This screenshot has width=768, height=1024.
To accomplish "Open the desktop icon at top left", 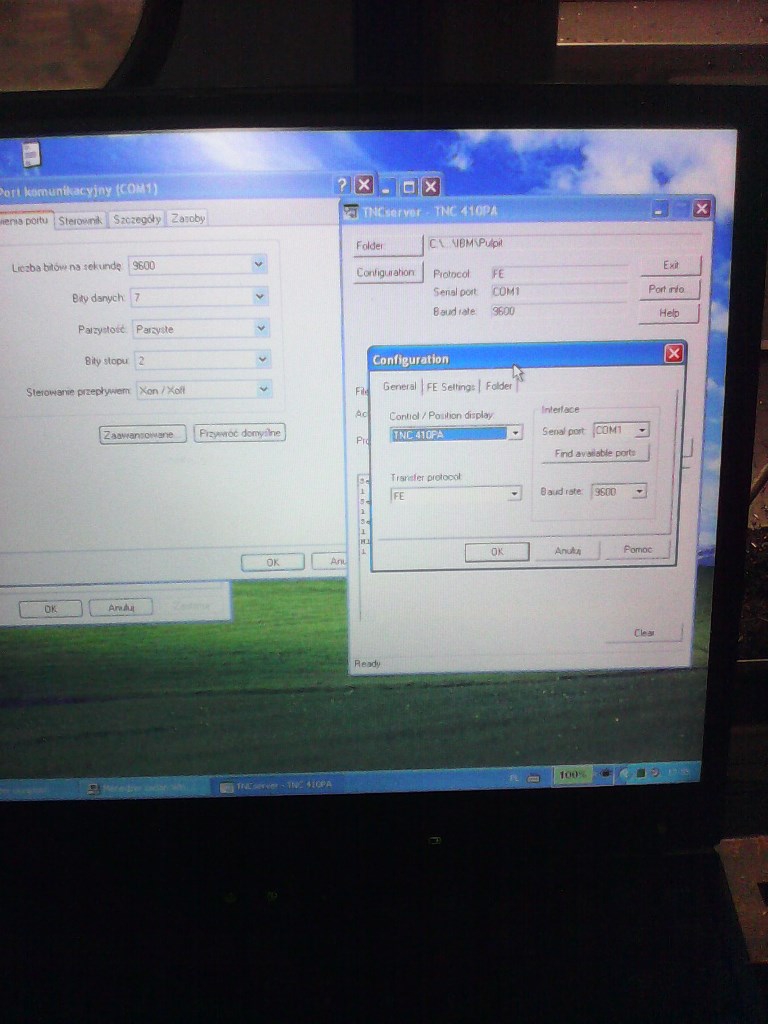I will (31, 154).
